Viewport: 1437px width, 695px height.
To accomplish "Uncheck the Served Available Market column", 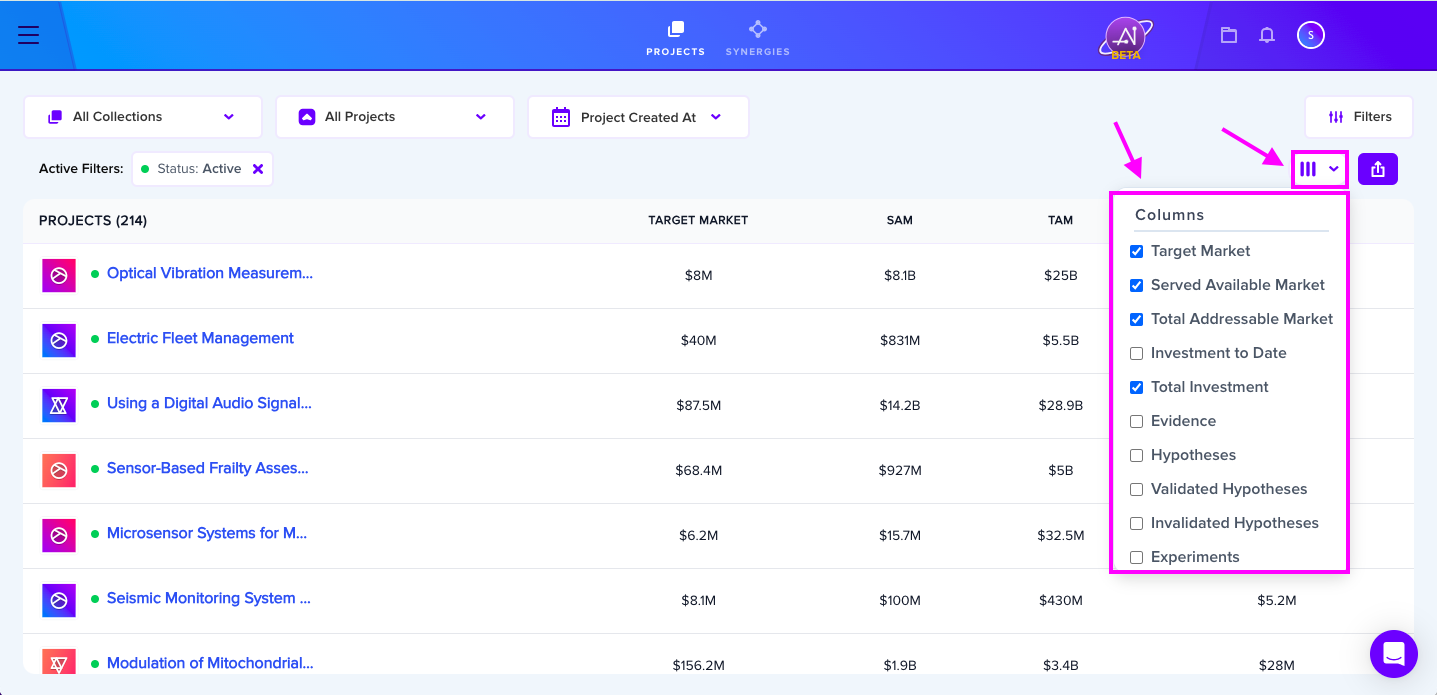I will point(1136,285).
